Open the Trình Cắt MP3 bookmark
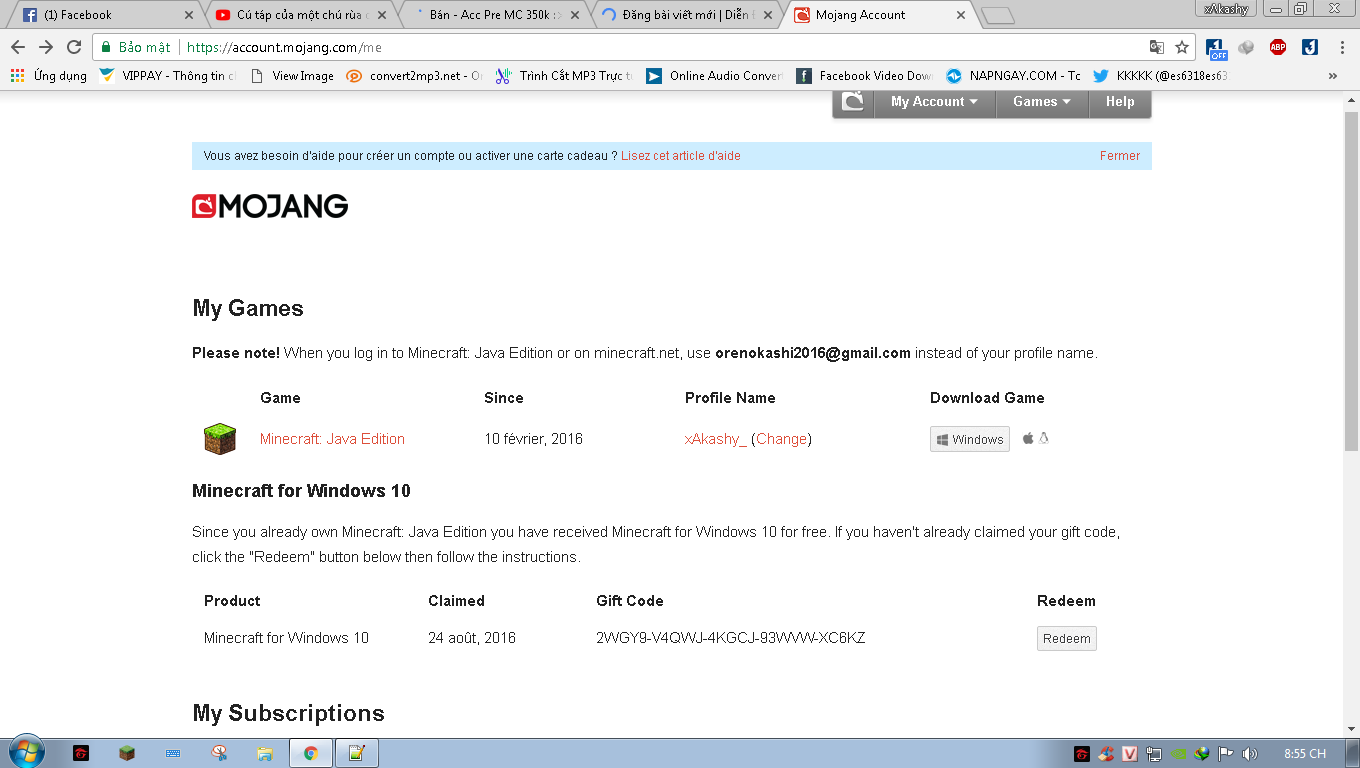Image resolution: width=1360 pixels, height=768 pixels. 564,75
